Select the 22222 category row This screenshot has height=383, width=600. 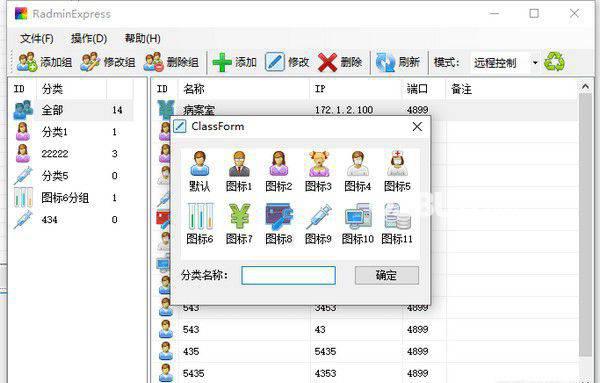point(72,154)
